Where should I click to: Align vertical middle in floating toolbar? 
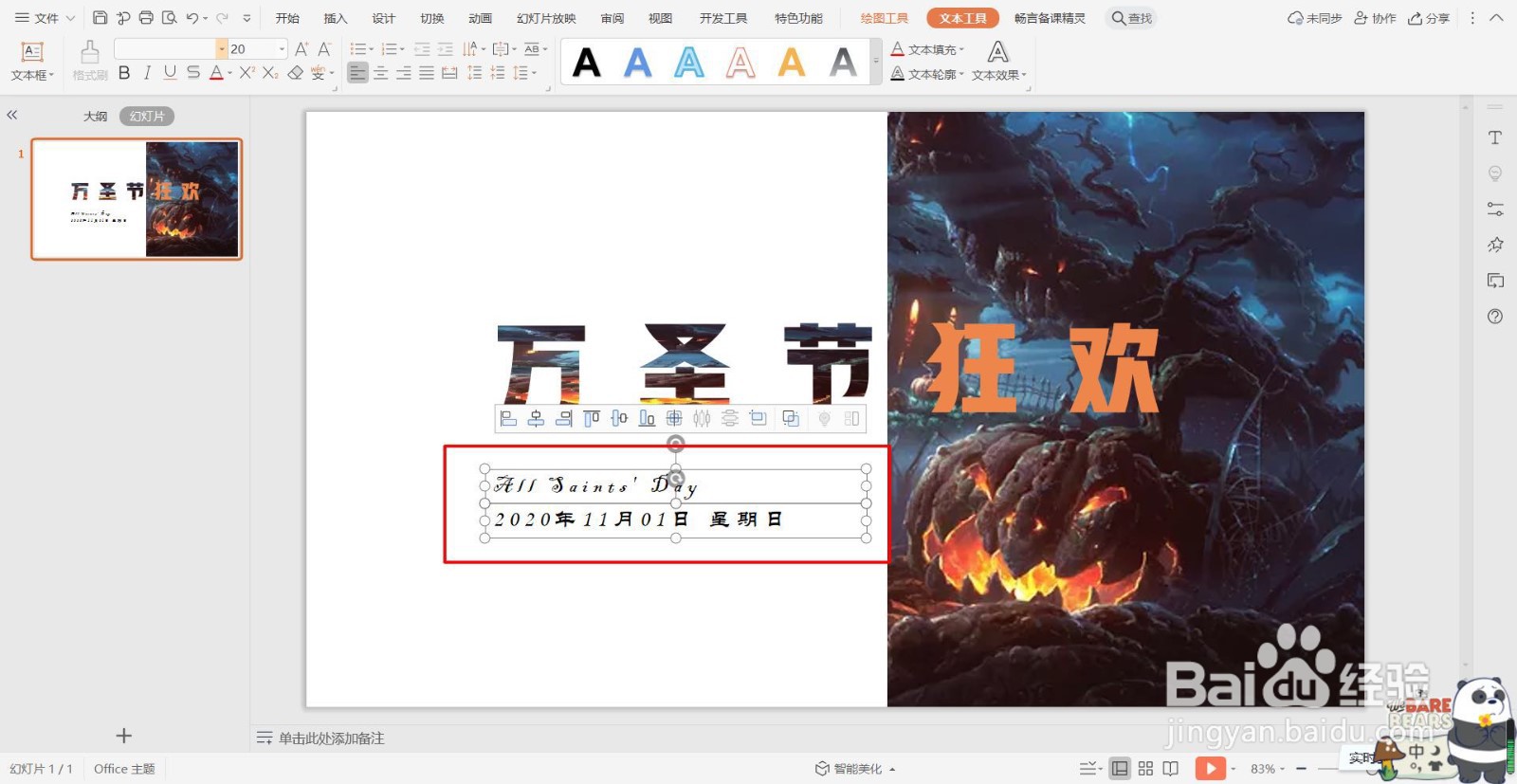(619, 418)
